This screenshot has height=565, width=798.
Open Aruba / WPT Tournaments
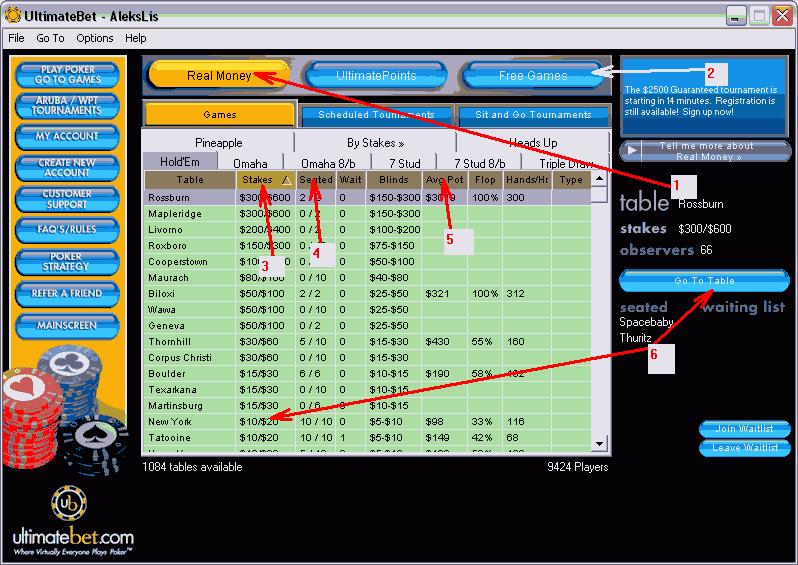click(67, 105)
